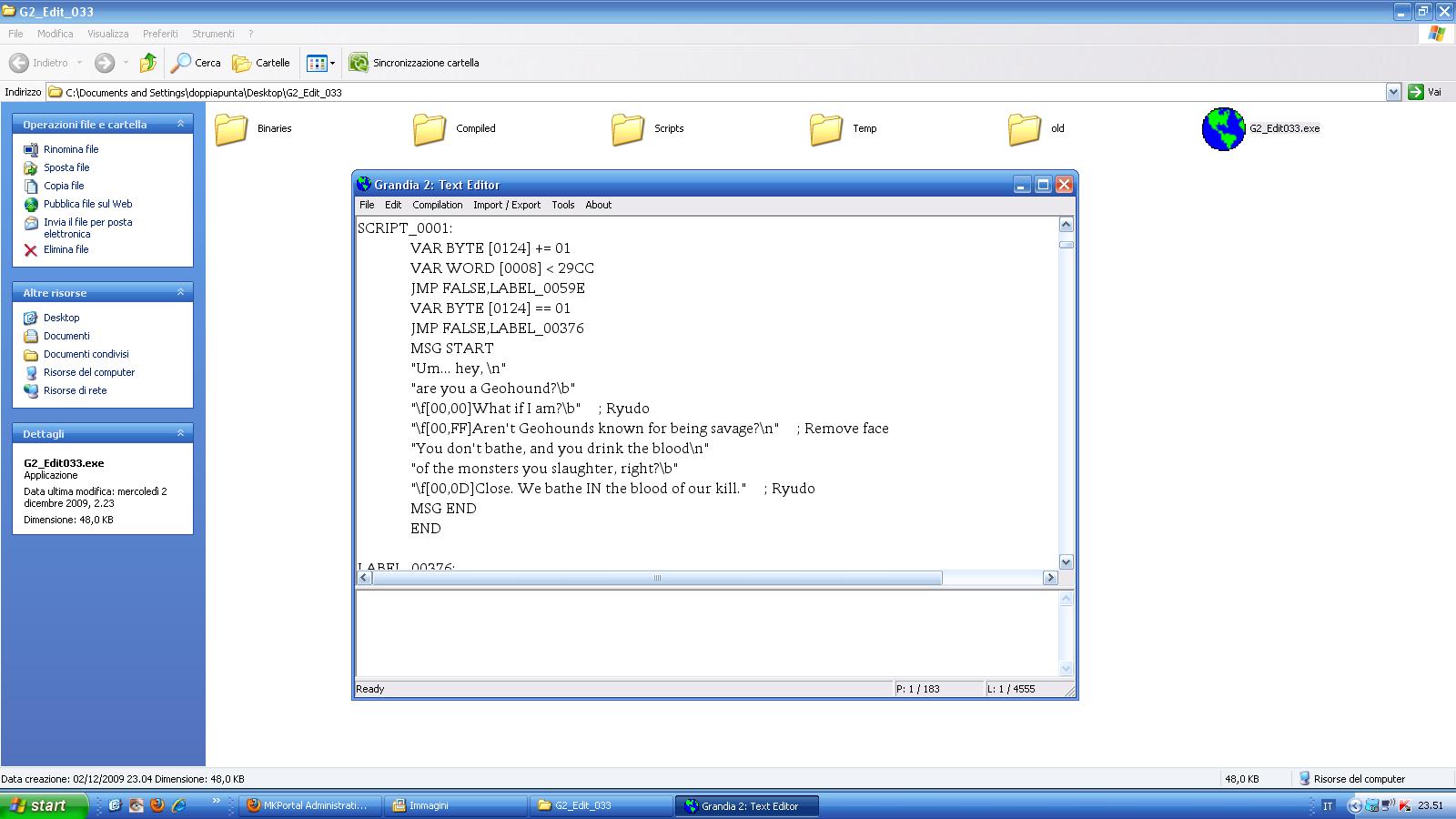Click script editor vertical scrollbar up arrow
The image size is (1456, 819).
tap(1067, 225)
